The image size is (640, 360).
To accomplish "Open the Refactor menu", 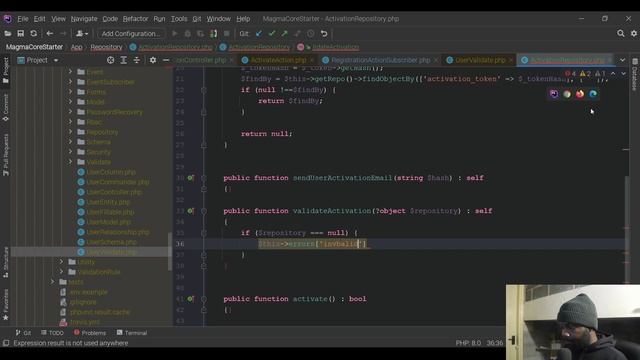I will pyautogui.click(x=136, y=19).
